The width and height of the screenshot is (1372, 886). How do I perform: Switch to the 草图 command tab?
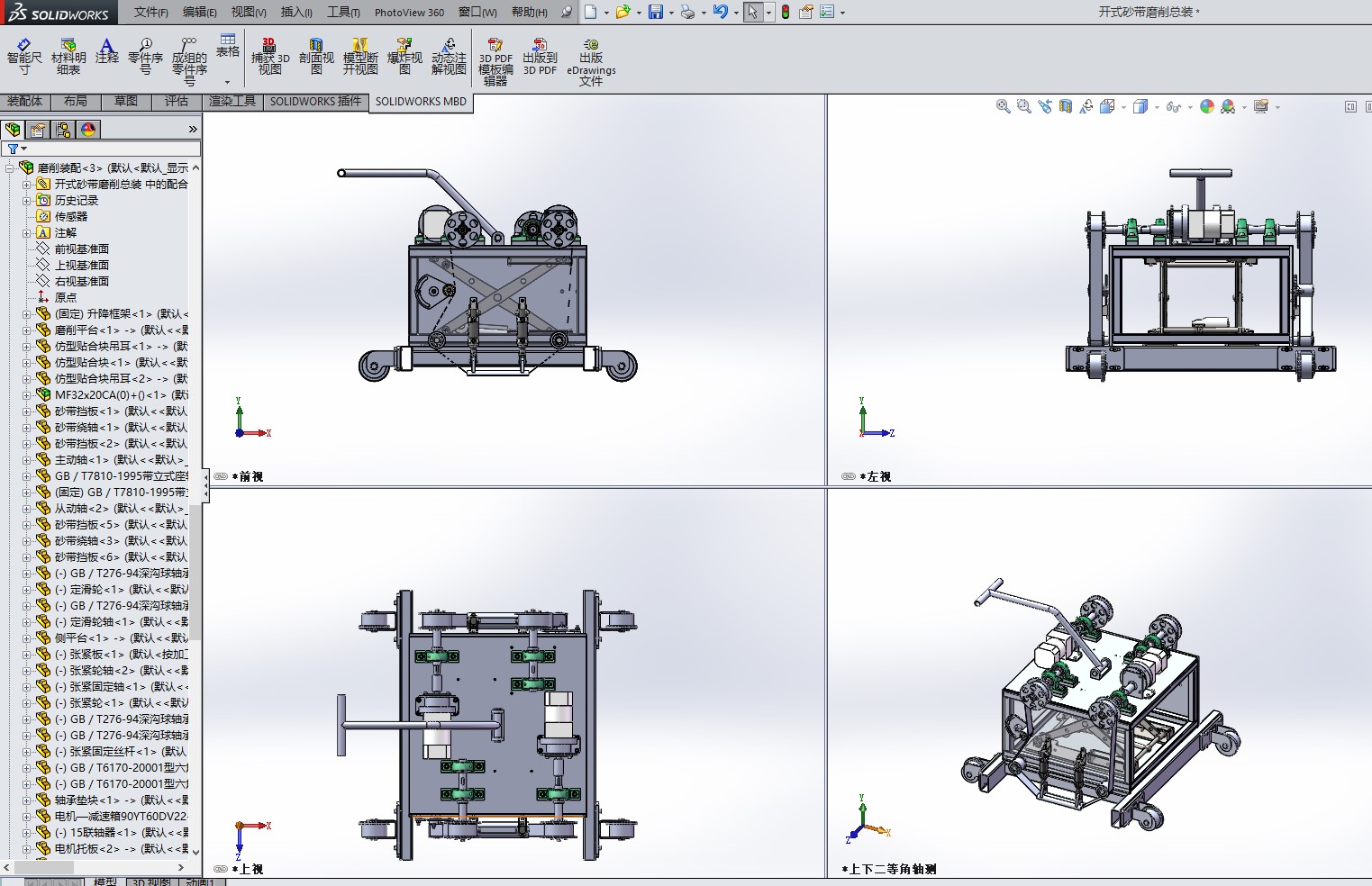pos(126,101)
